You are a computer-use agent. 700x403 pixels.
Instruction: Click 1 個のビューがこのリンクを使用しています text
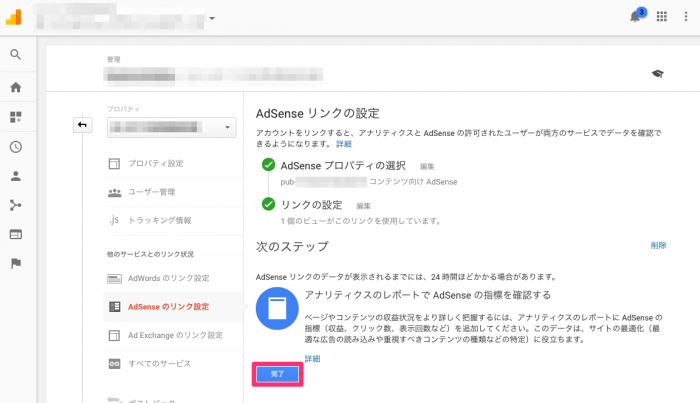(x=361, y=221)
